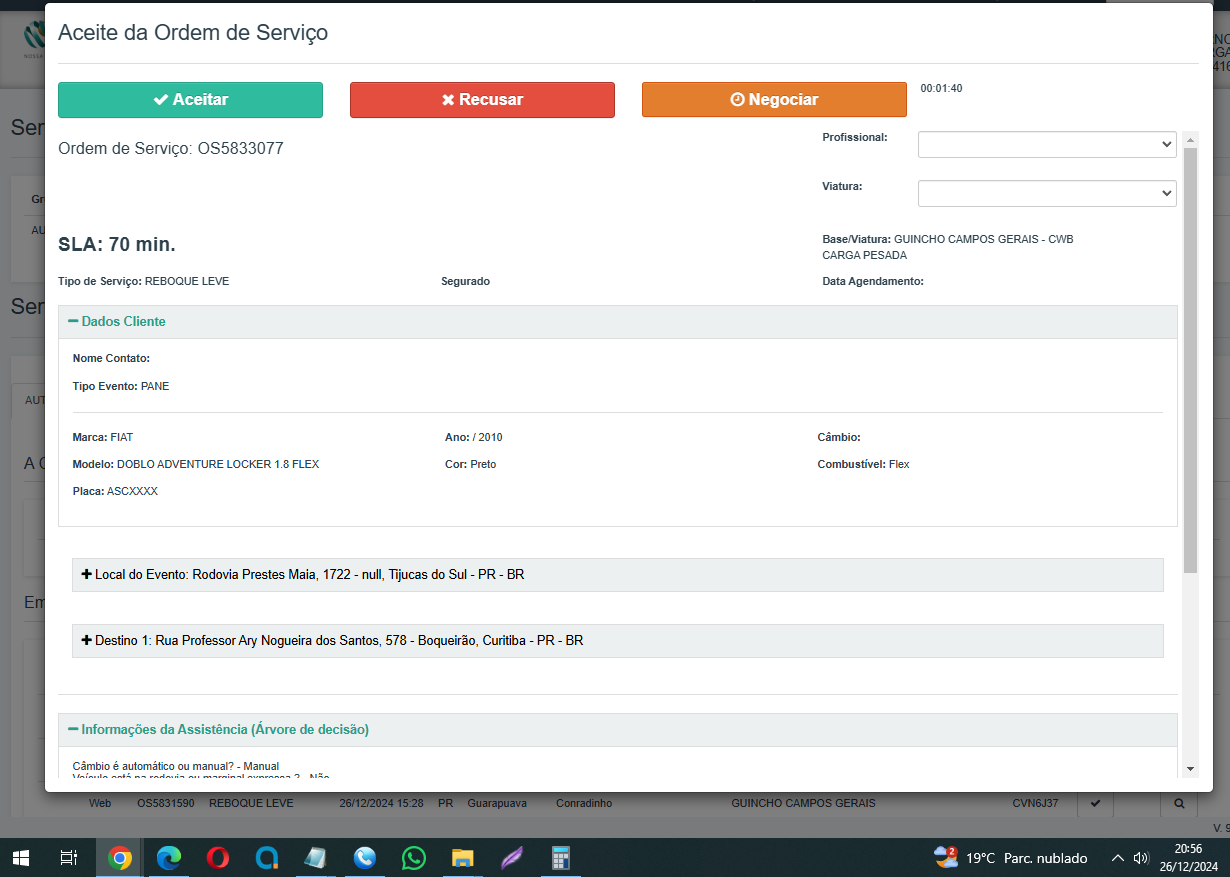Click the Data Agendamento label

873,282
